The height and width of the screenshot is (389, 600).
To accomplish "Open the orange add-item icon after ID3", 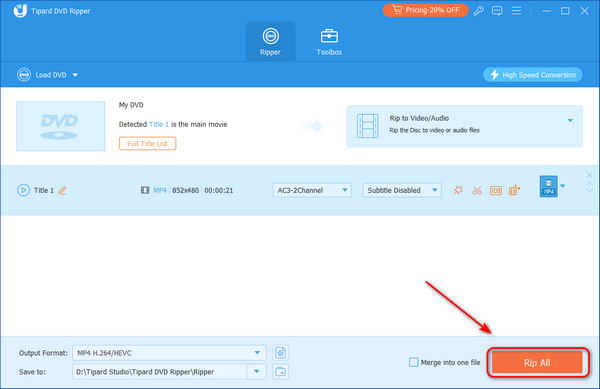I will pos(514,190).
